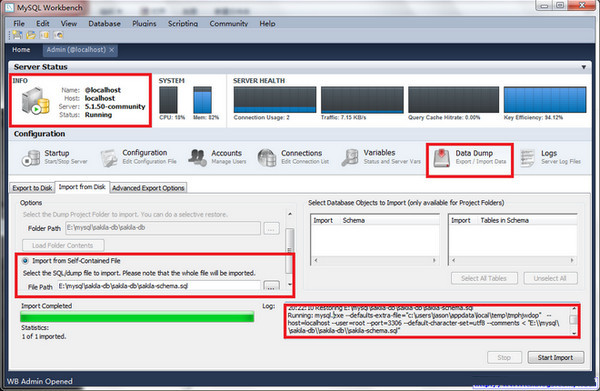
Task: Open the Database menu
Action: pos(104,24)
